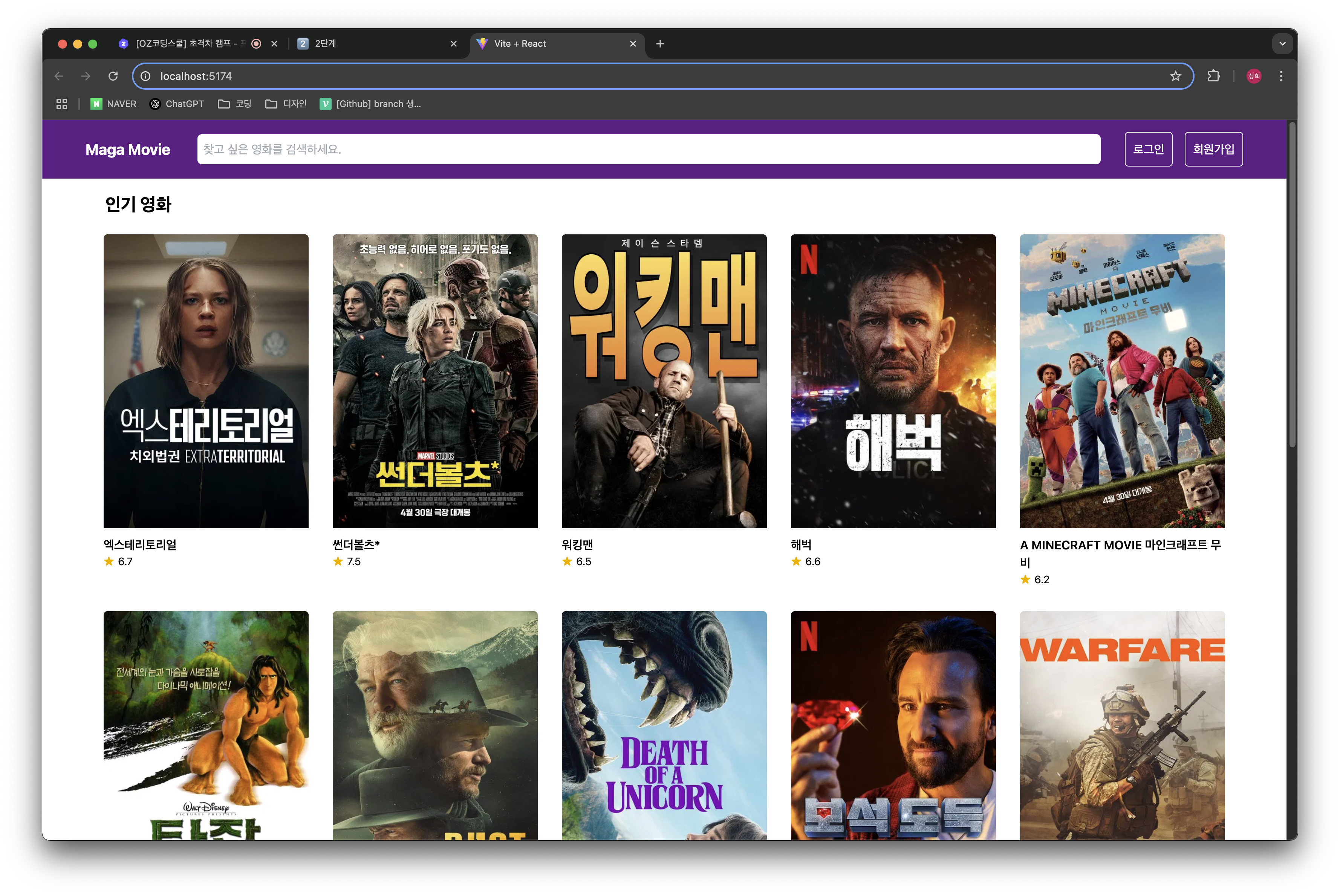The width and height of the screenshot is (1340, 896).
Task: Open the western cowboy movie poster
Action: point(435,725)
